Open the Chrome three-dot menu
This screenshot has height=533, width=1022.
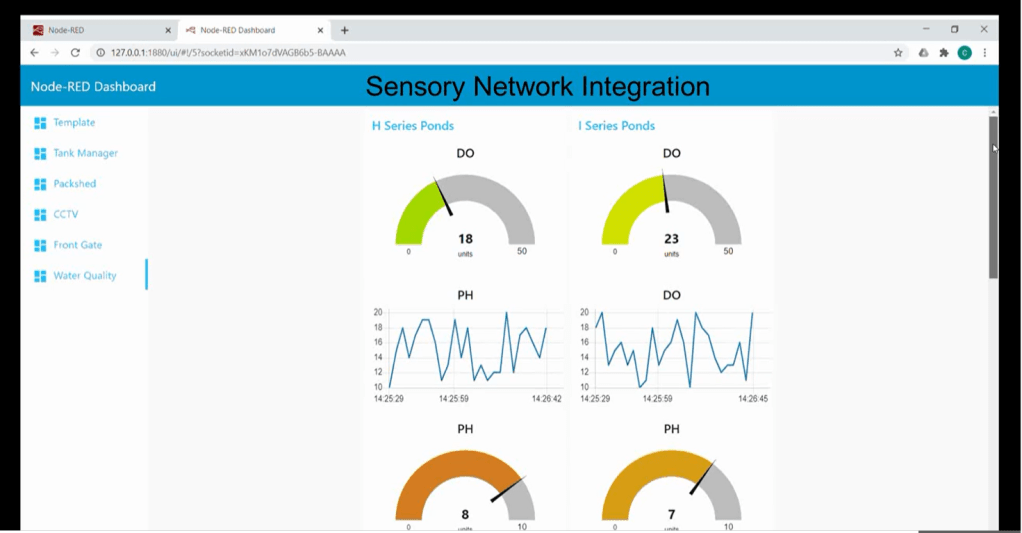pyautogui.click(x=985, y=53)
